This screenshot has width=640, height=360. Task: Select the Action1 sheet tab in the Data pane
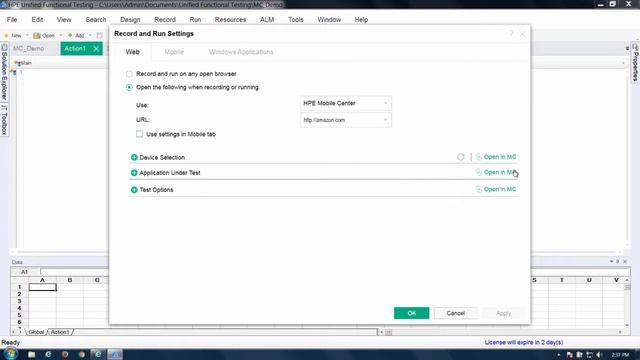(60, 332)
